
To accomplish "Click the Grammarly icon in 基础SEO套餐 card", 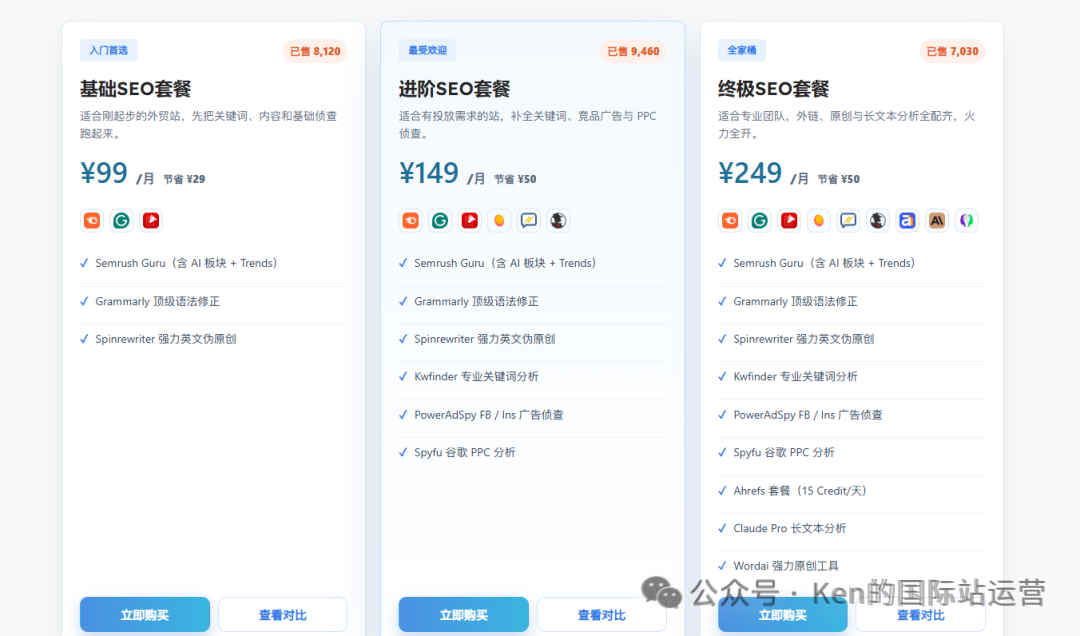I will [x=121, y=220].
